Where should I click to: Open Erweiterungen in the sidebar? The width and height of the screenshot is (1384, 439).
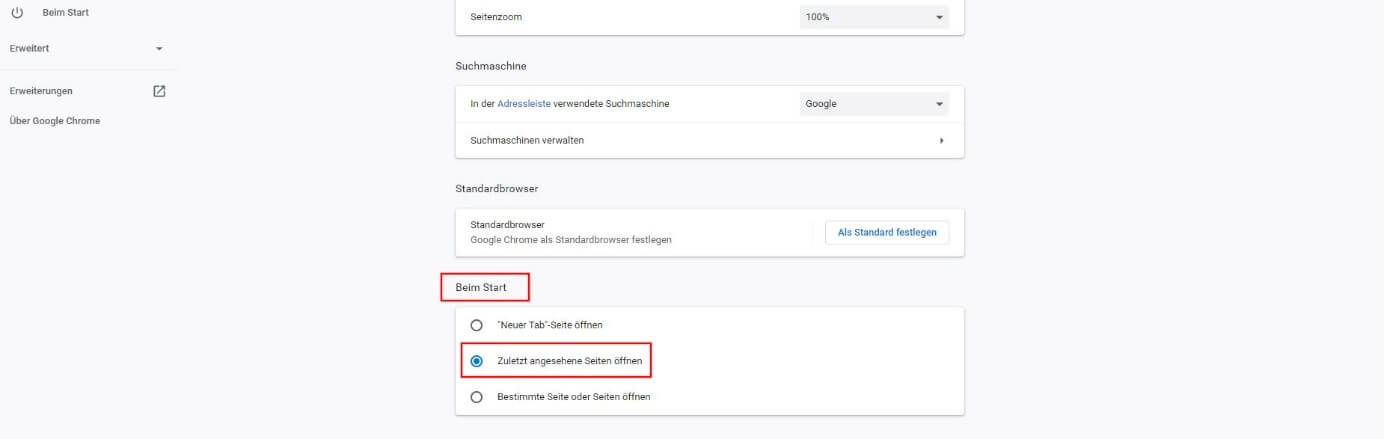[41, 91]
